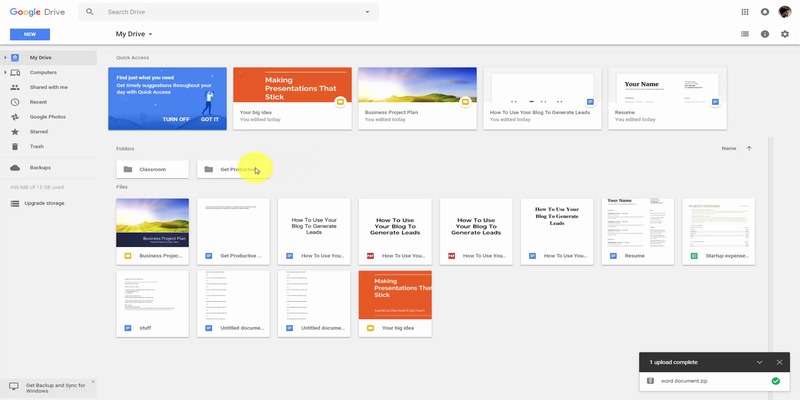The width and height of the screenshot is (800, 400).
Task: Open the My Drive header dropdown
Action: (x=150, y=34)
